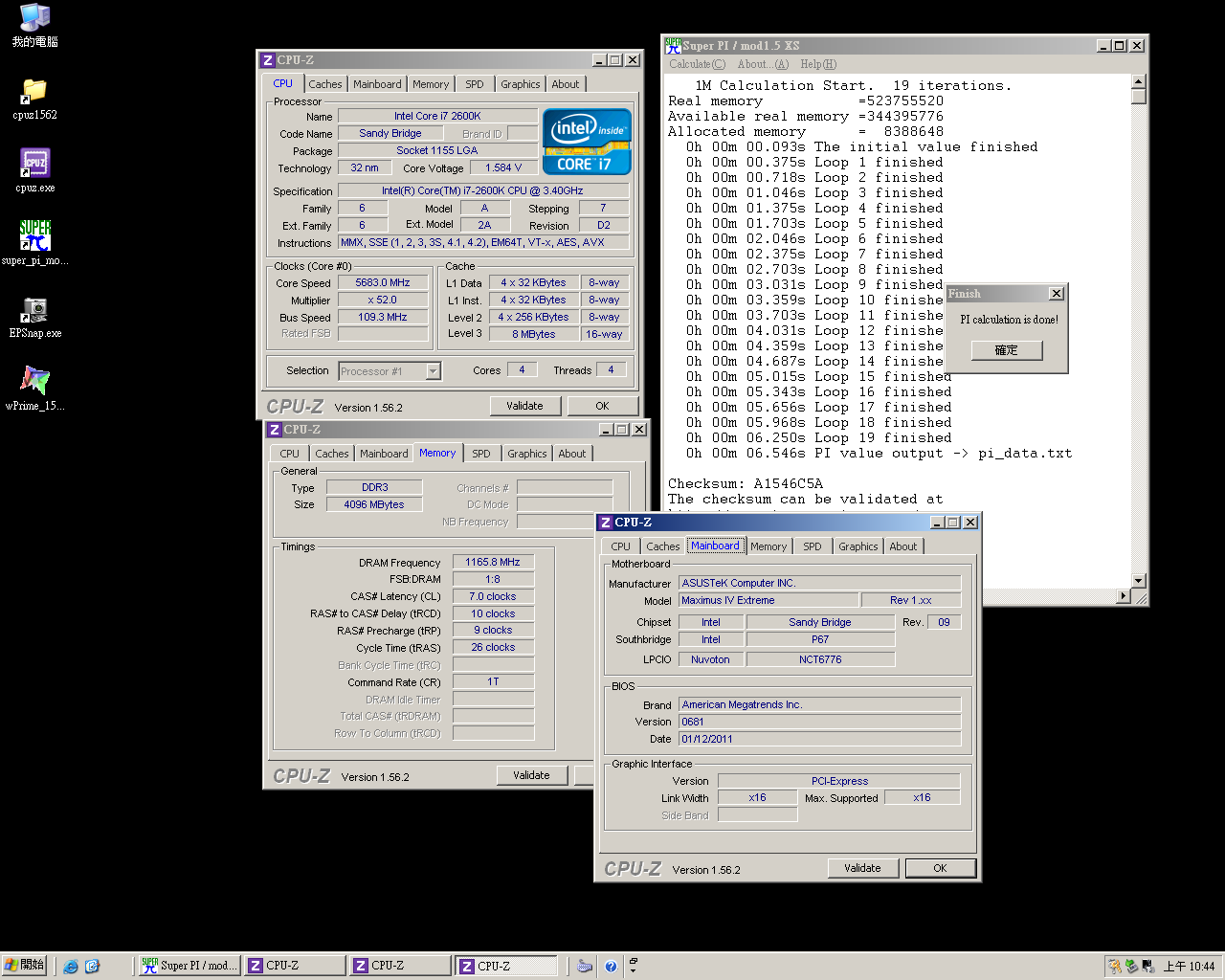The height and width of the screenshot is (980, 1225).
Task: Click the processor name 'Intel Core i7 2600K'
Action: click(437, 116)
